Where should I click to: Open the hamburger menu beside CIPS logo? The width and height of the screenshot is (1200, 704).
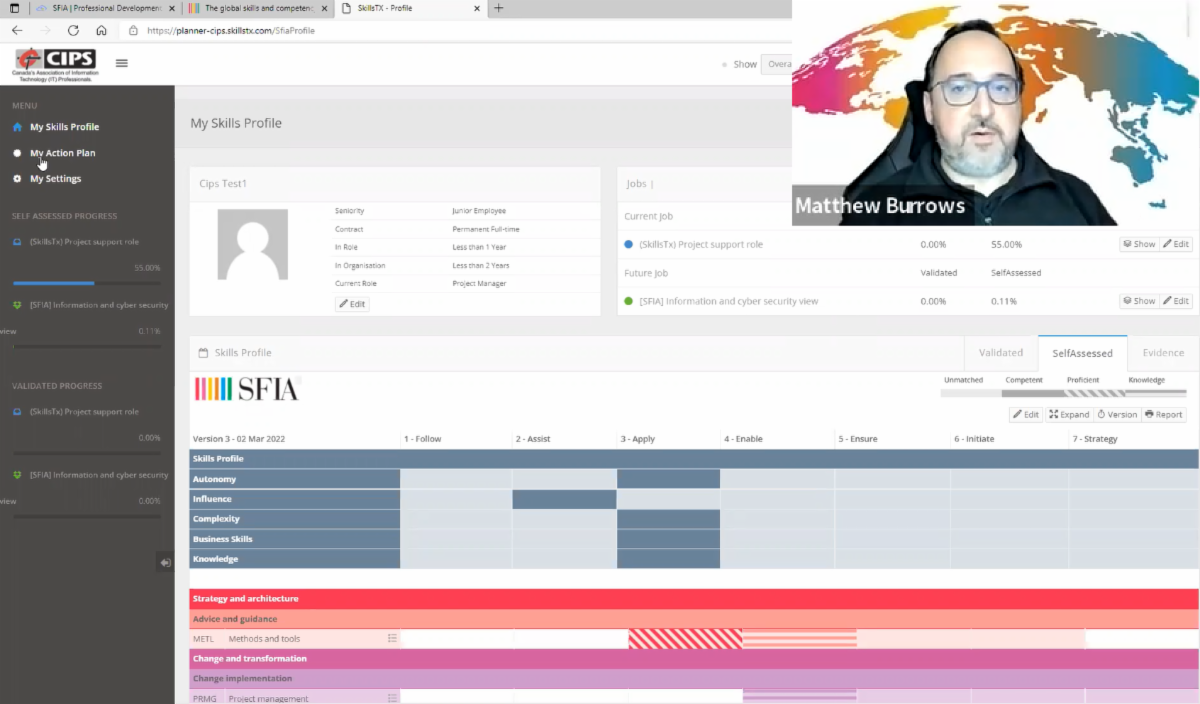click(x=122, y=63)
